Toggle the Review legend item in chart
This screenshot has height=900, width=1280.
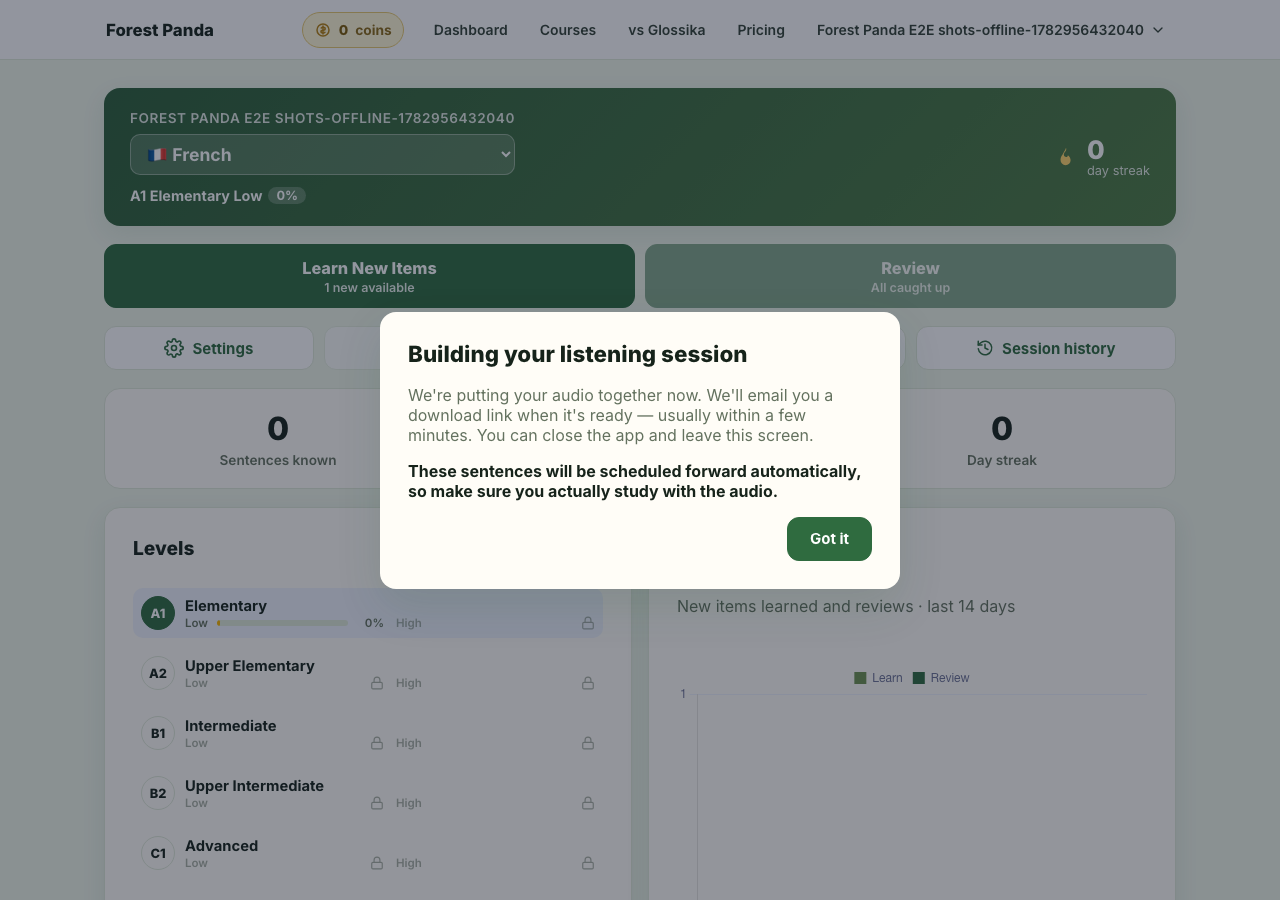941,678
